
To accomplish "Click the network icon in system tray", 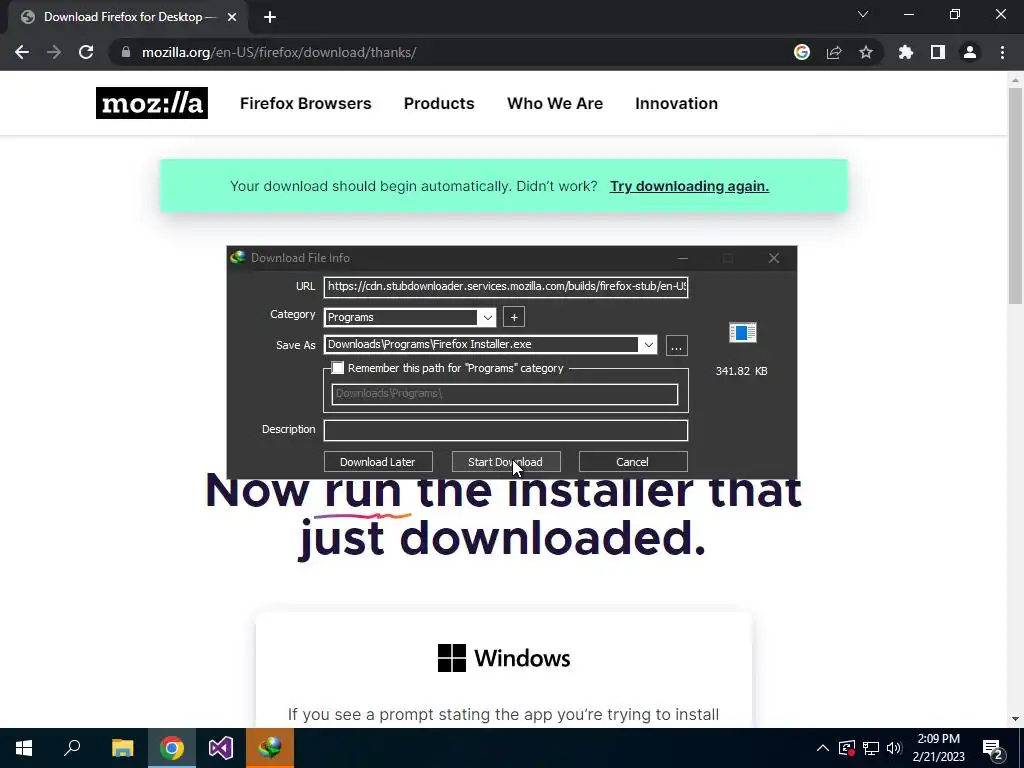I will 871,748.
